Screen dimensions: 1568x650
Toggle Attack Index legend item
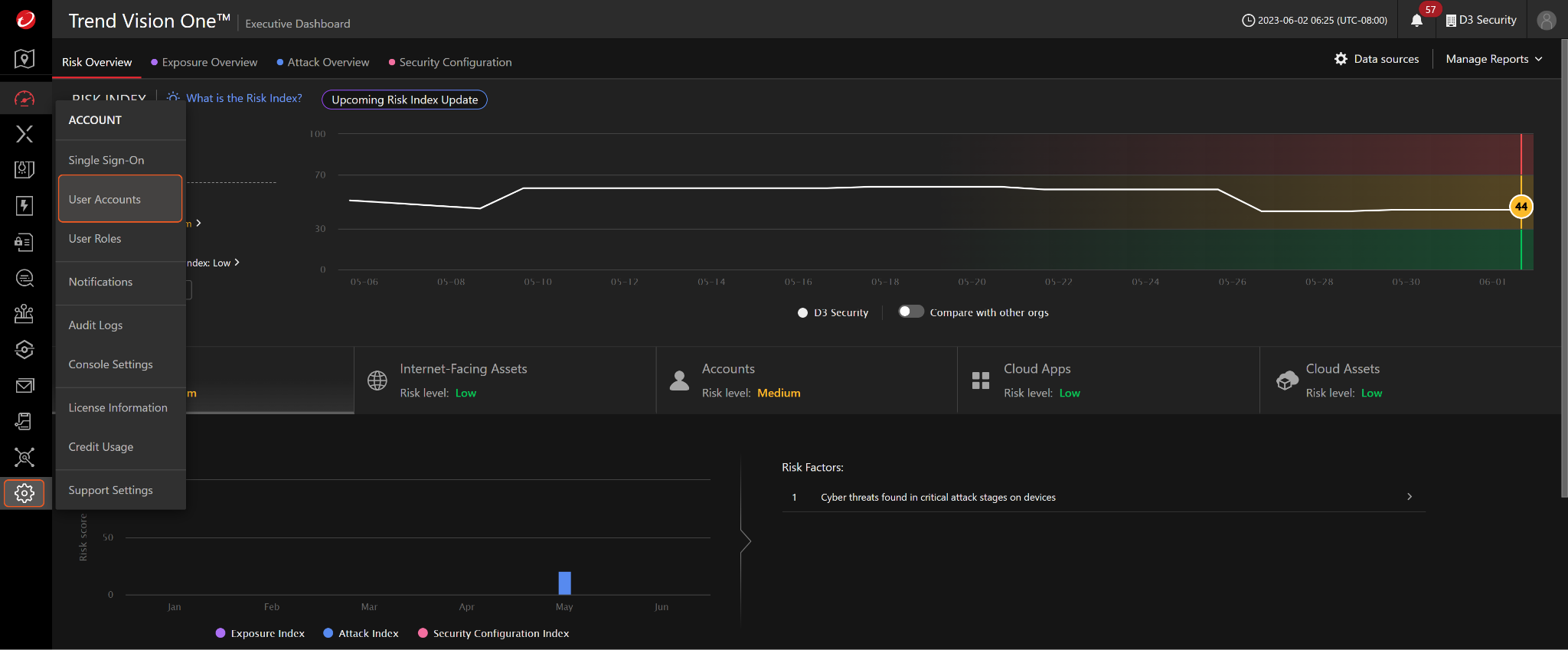(x=361, y=633)
